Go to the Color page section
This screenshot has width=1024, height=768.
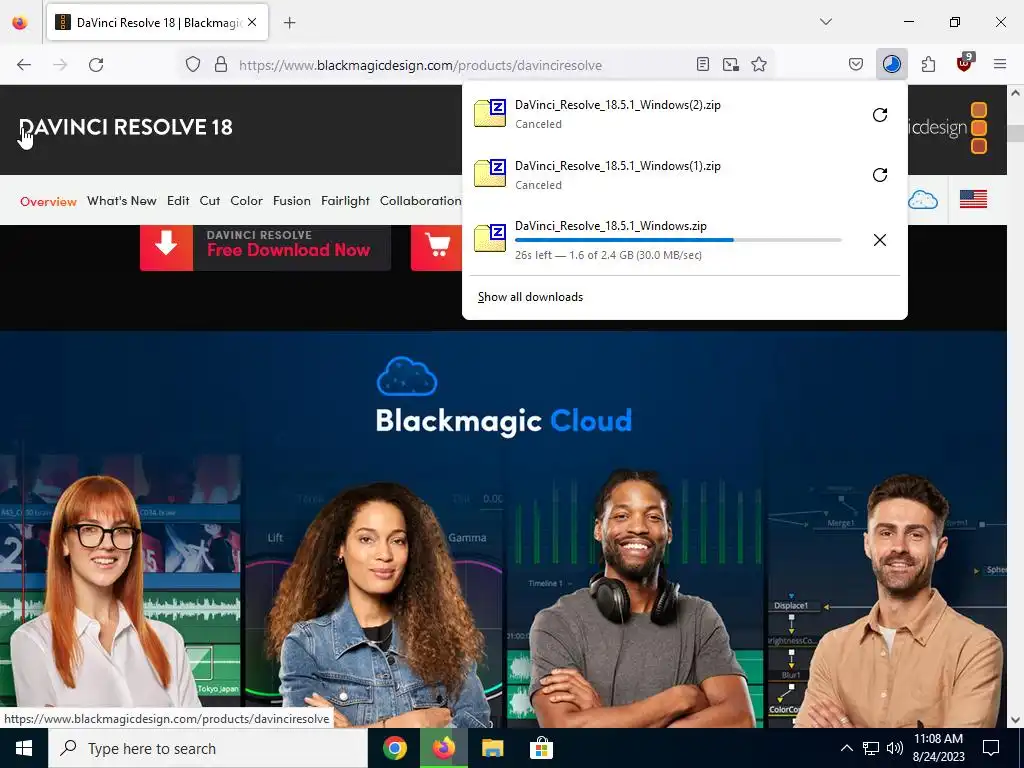click(x=246, y=201)
